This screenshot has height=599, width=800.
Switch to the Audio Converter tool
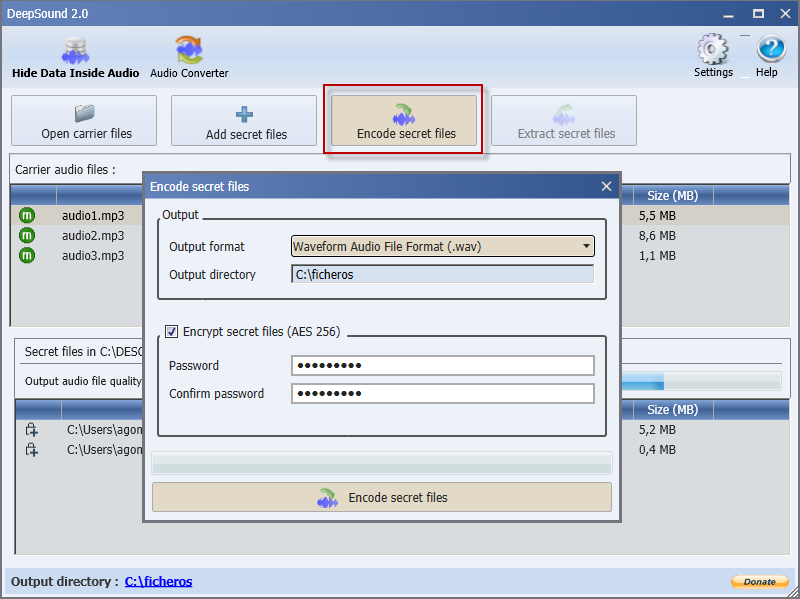click(189, 58)
